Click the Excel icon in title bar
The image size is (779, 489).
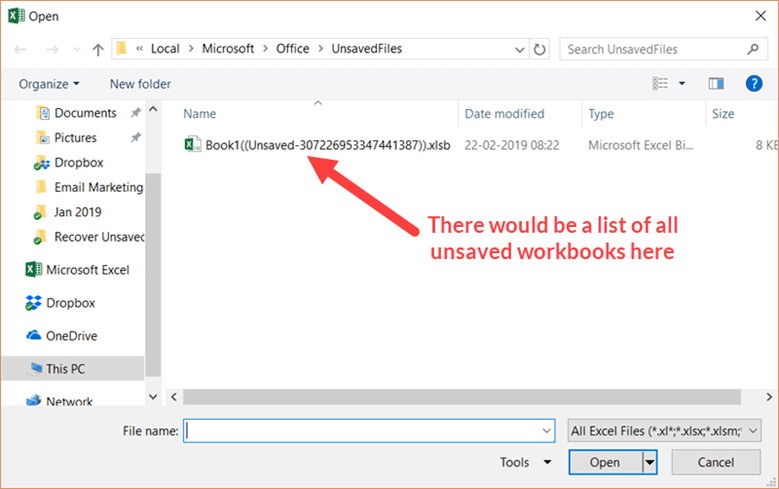tap(16, 16)
